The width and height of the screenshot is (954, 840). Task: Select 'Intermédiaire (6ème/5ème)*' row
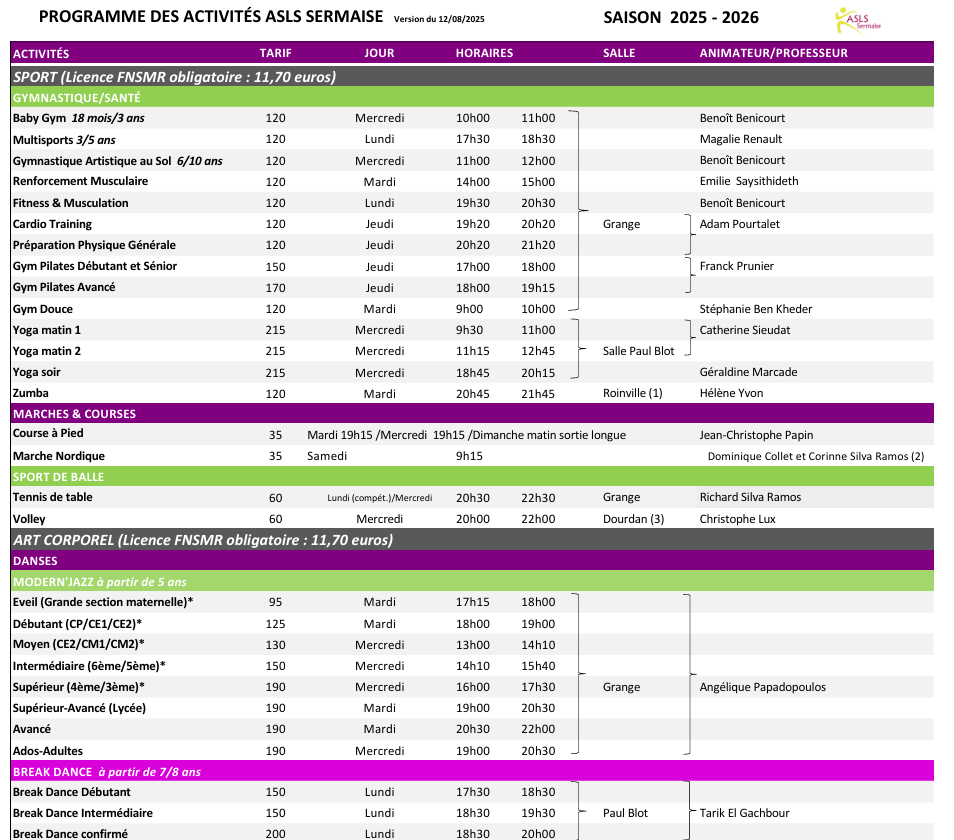click(x=89, y=666)
